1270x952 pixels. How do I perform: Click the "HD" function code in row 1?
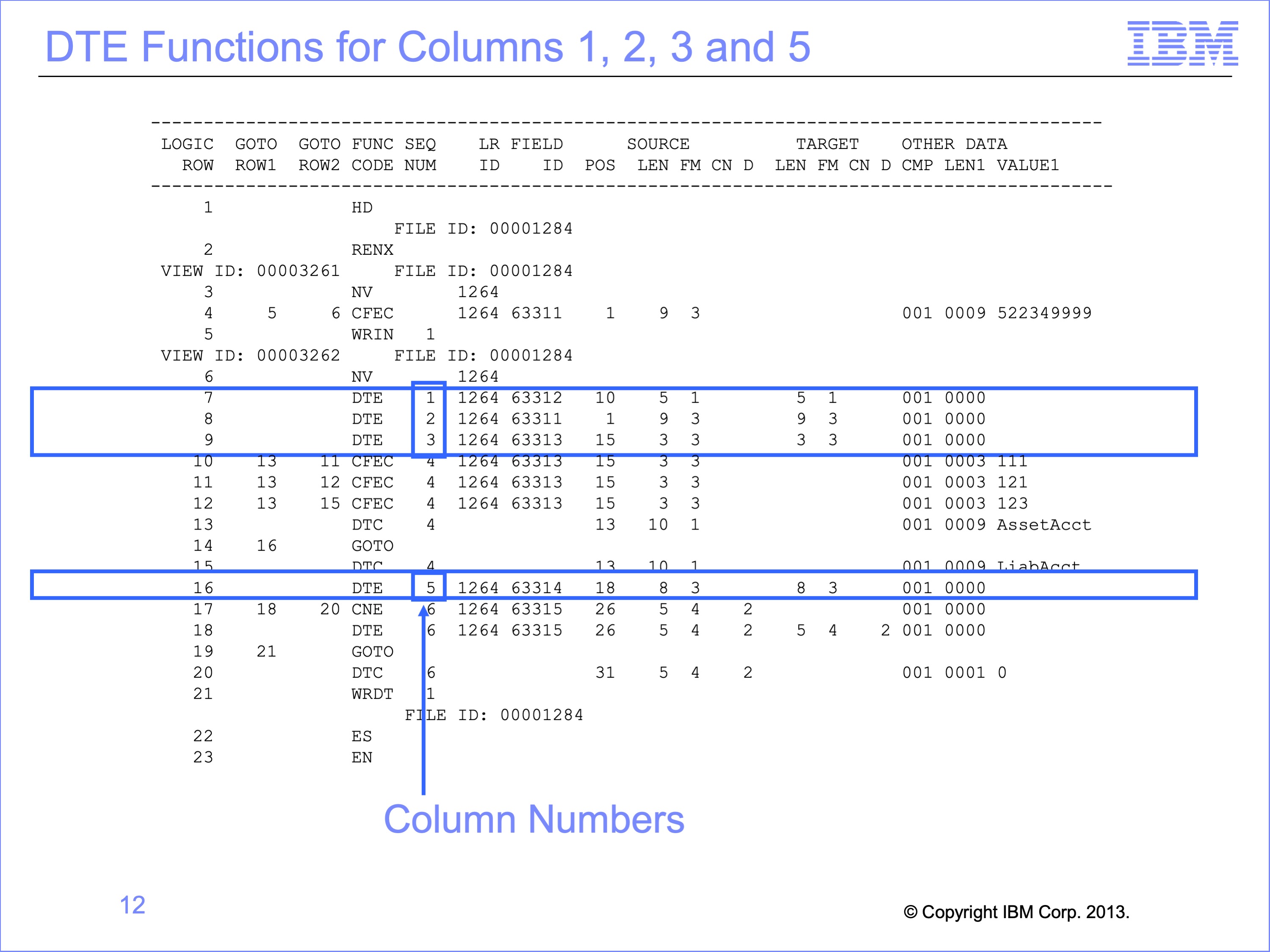362,208
